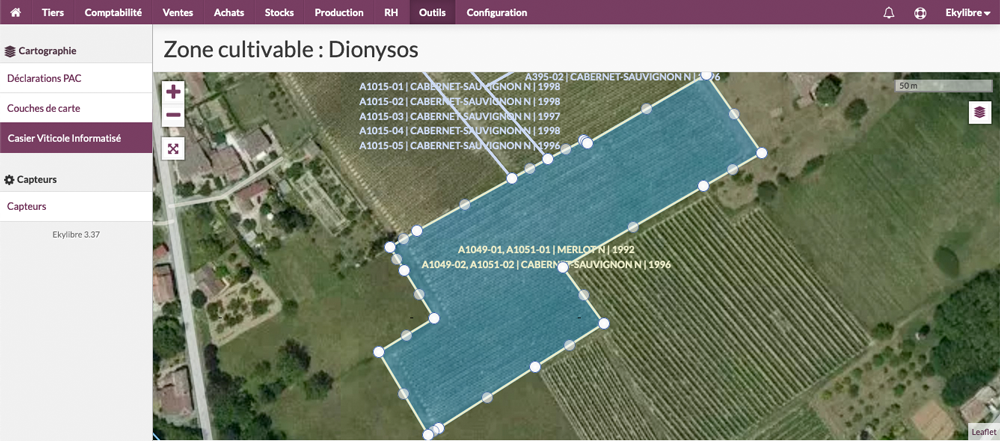Toggle fullscreen map view
The image size is (1000, 441).
point(173,149)
